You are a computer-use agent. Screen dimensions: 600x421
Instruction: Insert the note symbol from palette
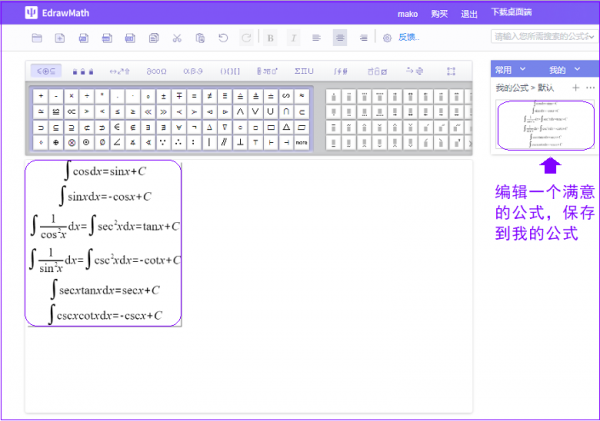click(301, 143)
